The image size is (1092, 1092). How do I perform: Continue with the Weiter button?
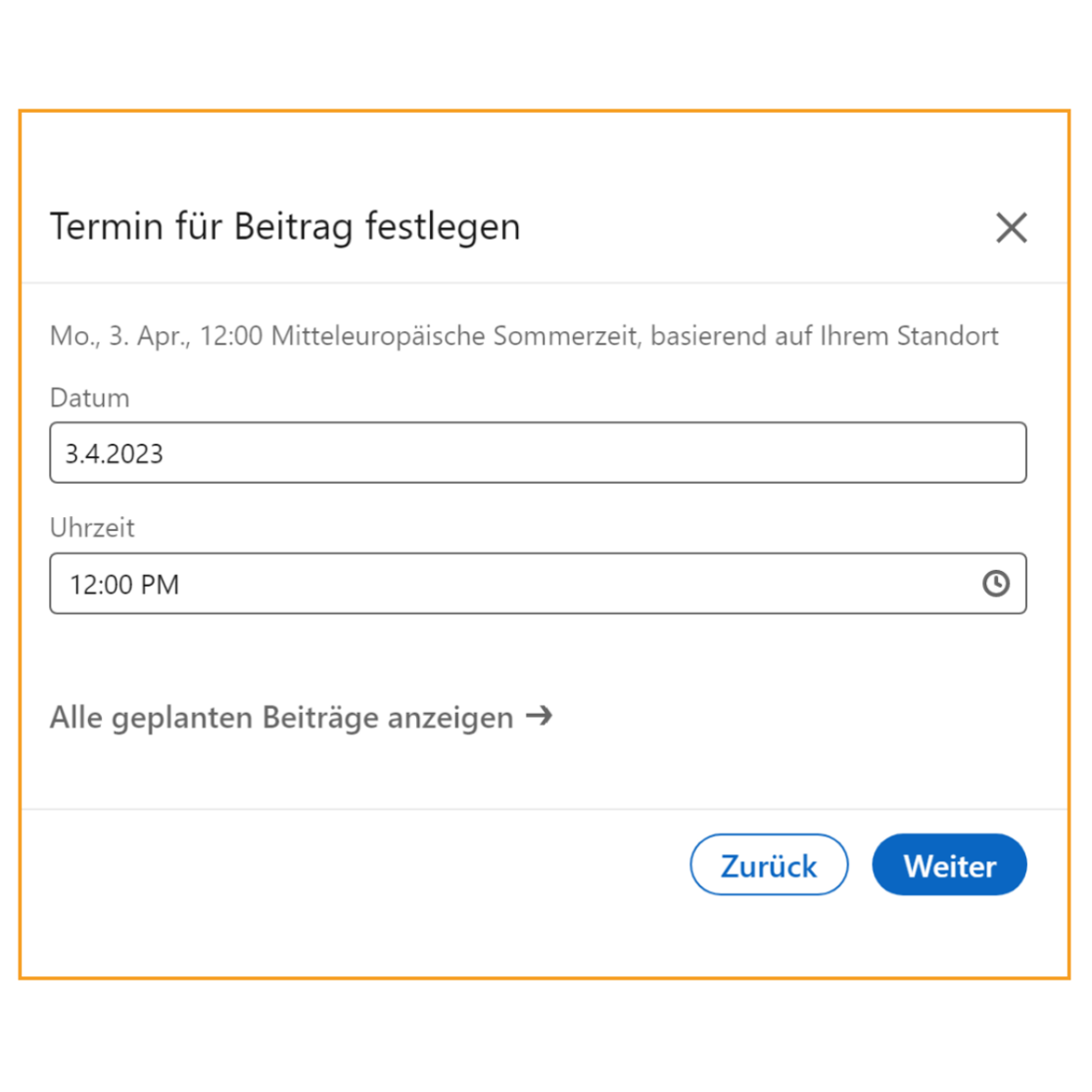949,864
